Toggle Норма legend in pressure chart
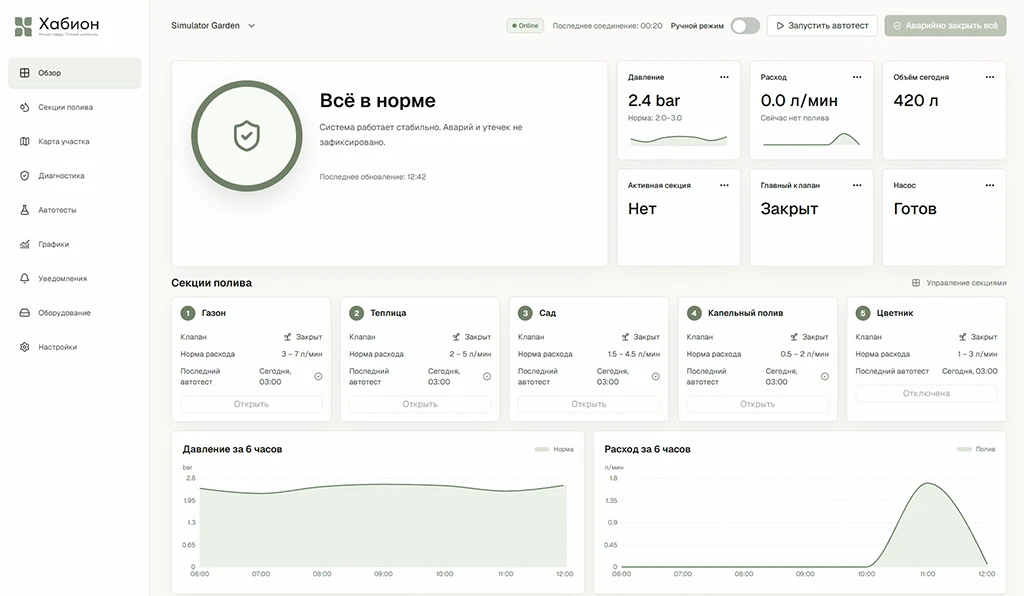 pyautogui.click(x=554, y=449)
